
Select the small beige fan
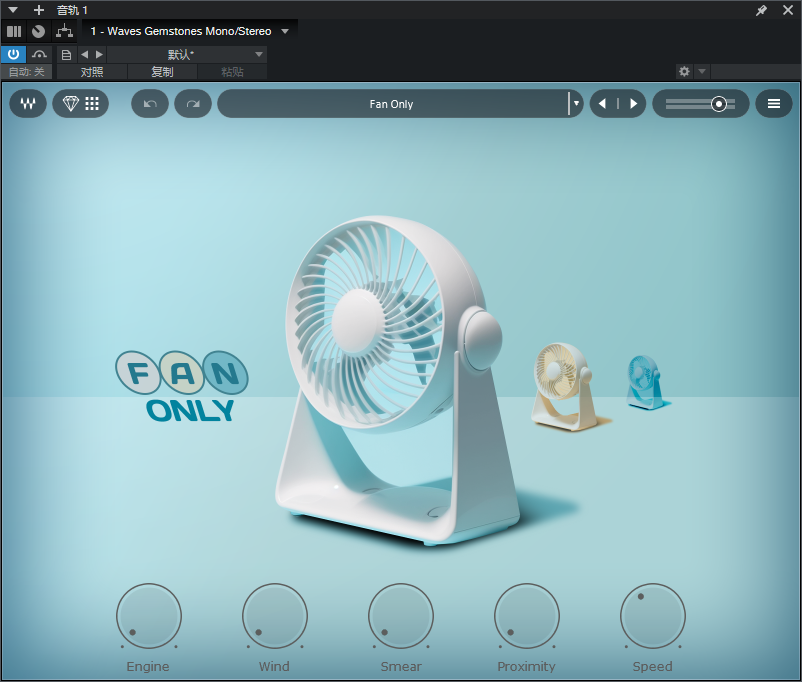pyautogui.click(x=563, y=386)
